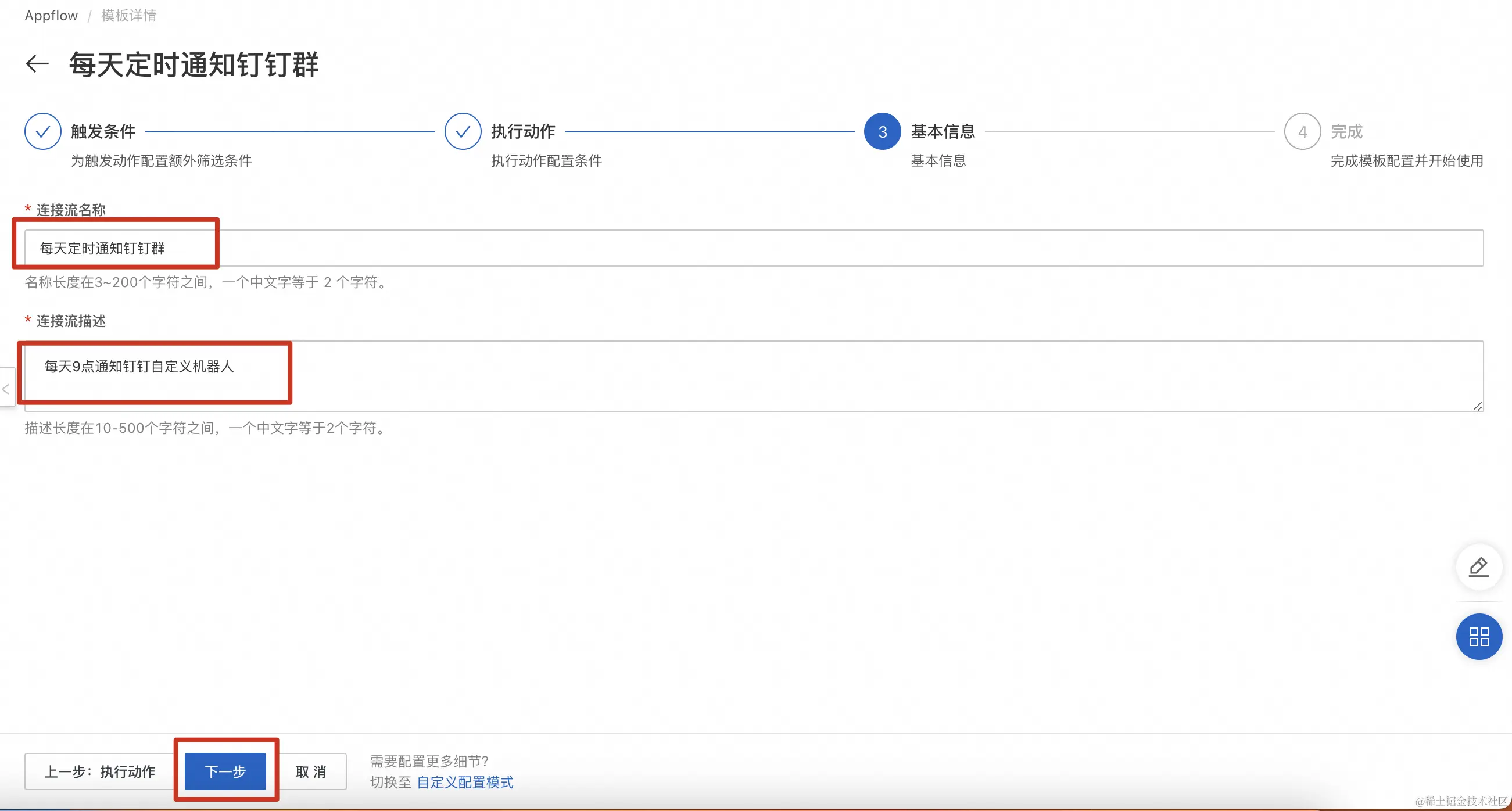
Task: Select the 触发条件 step label
Action: 103,131
